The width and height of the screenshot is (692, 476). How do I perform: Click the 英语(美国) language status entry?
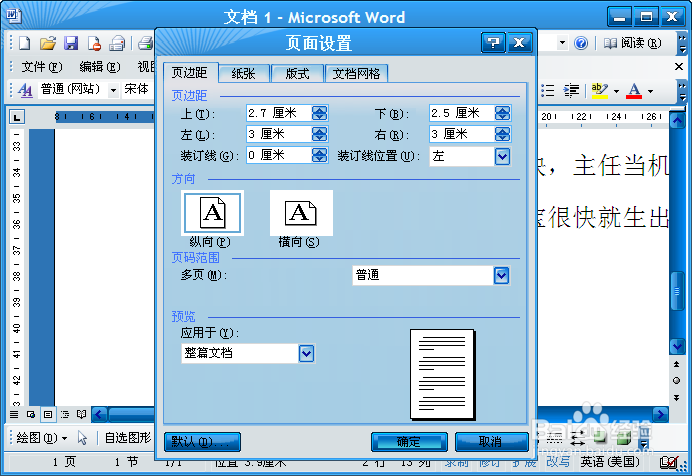(x=610, y=462)
